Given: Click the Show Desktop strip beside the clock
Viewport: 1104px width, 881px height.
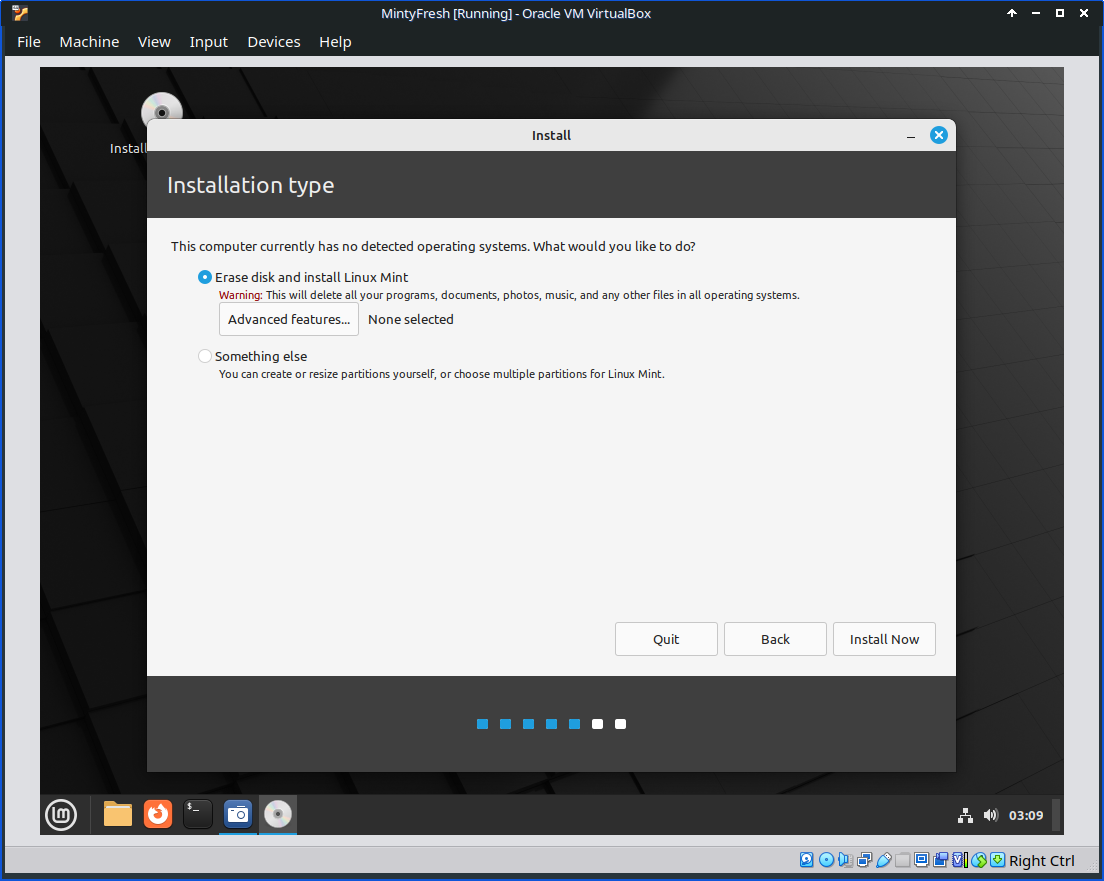Looking at the screenshot, I should pos(1056,816).
